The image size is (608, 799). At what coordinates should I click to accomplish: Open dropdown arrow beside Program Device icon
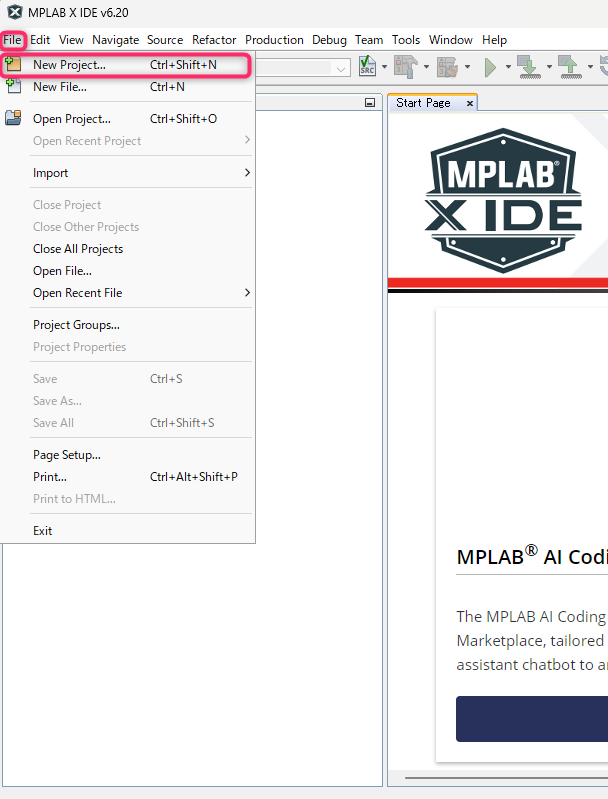pyautogui.click(x=549, y=67)
